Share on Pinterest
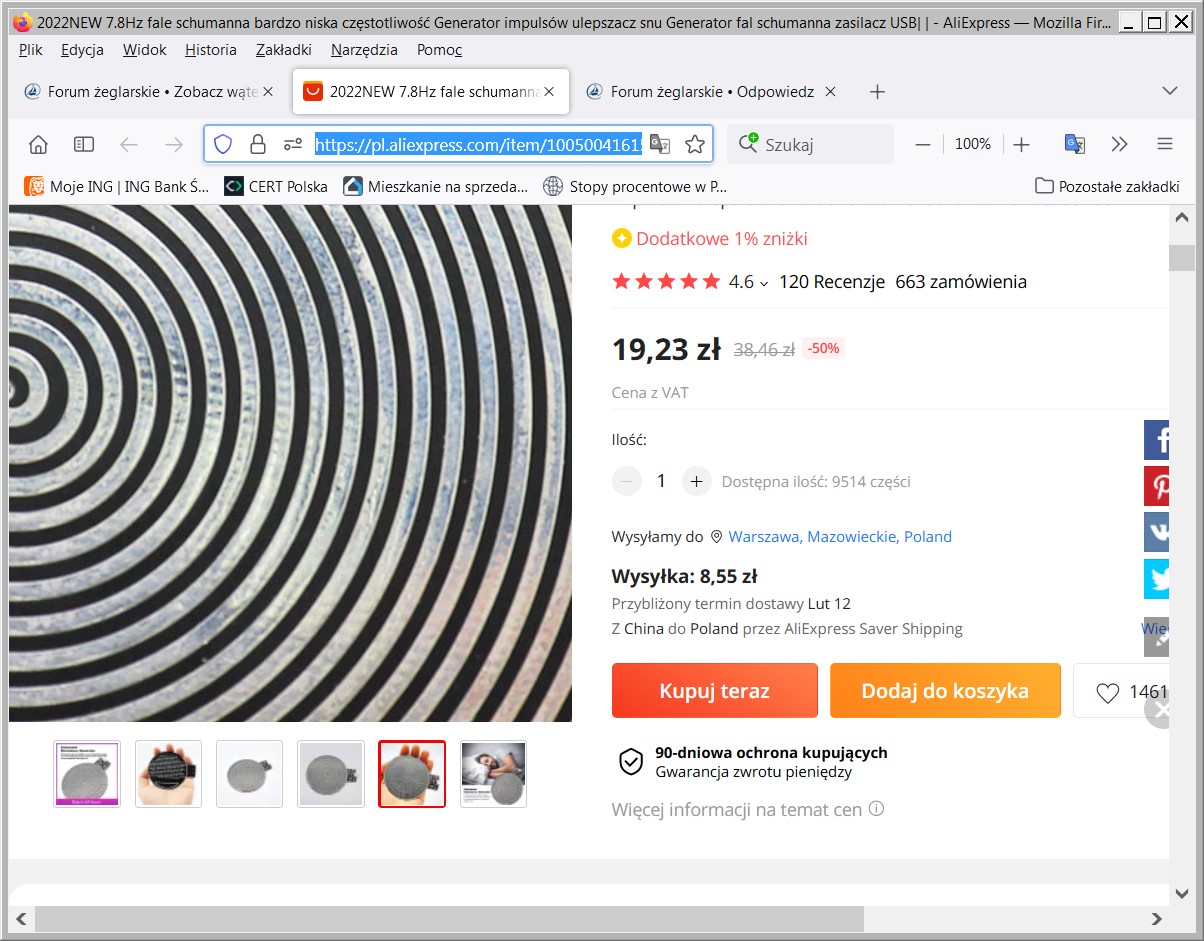Viewport: 1204px width, 941px height. [x=1157, y=486]
